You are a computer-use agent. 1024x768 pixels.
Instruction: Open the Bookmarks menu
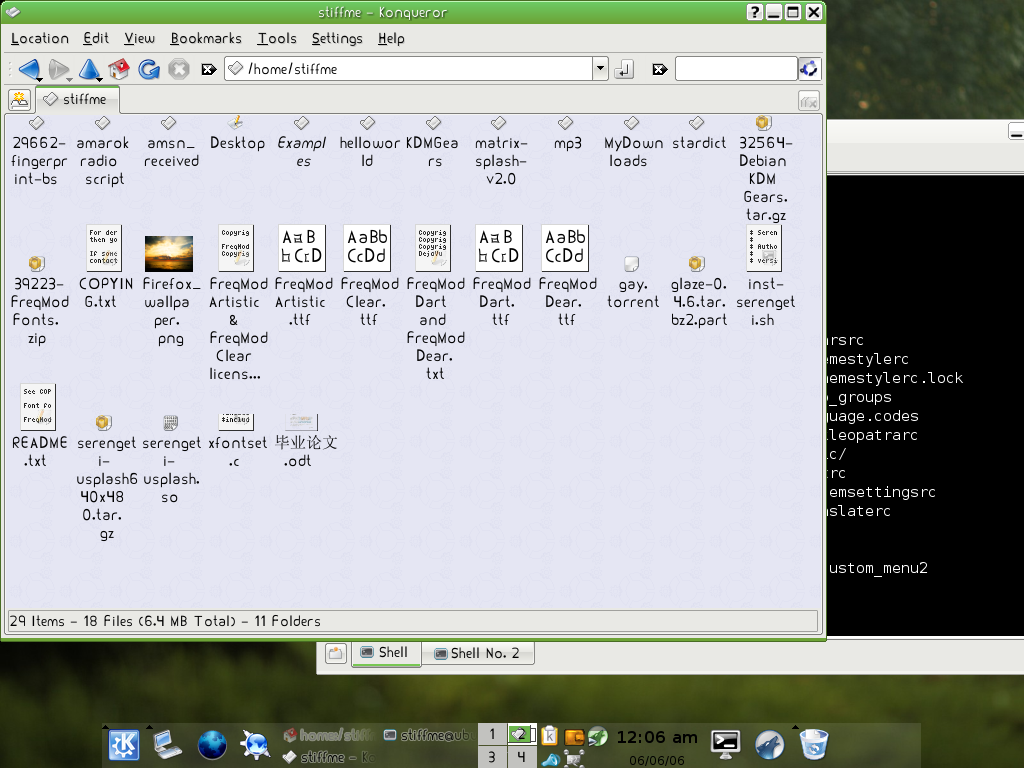pyautogui.click(x=206, y=39)
